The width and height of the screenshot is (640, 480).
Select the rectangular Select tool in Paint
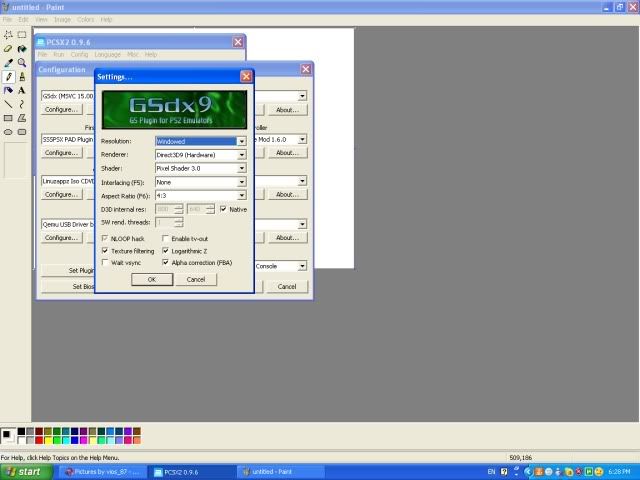22,35
